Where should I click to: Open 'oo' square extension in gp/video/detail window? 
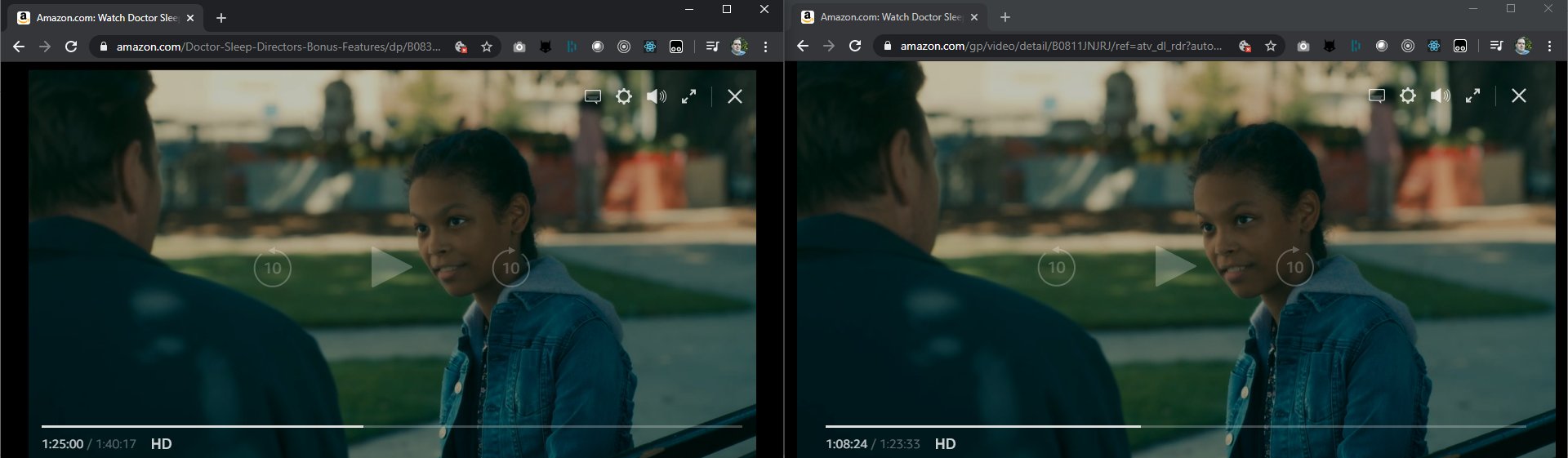tap(1460, 46)
